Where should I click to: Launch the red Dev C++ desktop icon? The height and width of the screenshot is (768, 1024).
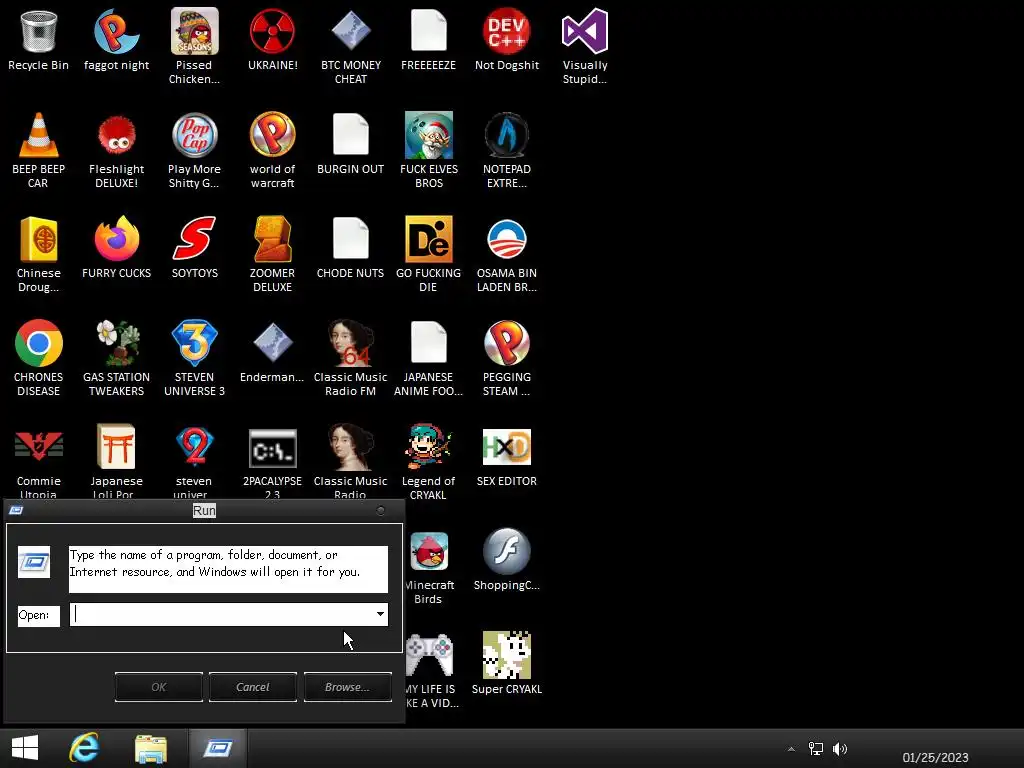pyautogui.click(x=507, y=31)
